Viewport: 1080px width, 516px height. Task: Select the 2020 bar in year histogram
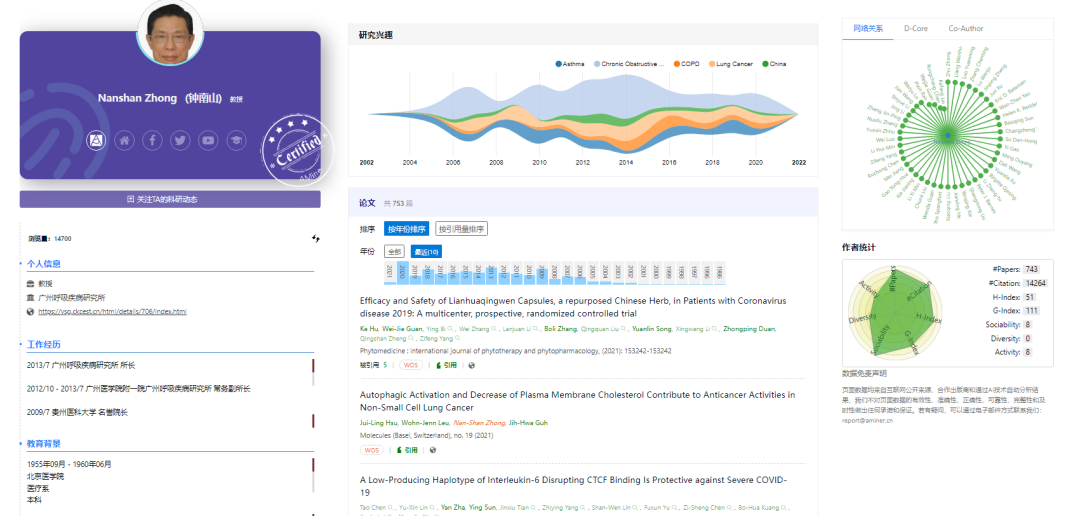[x=402, y=272]
